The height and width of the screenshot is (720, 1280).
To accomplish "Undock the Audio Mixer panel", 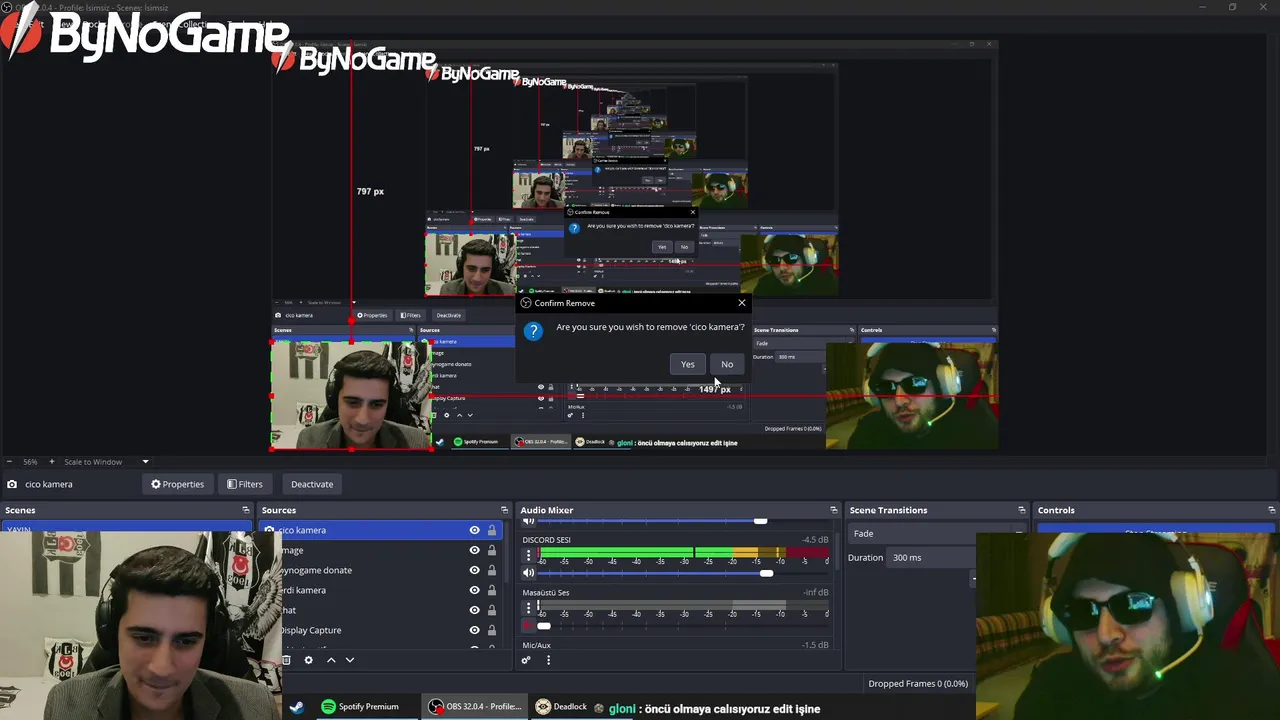I will [x=833, y=510].
